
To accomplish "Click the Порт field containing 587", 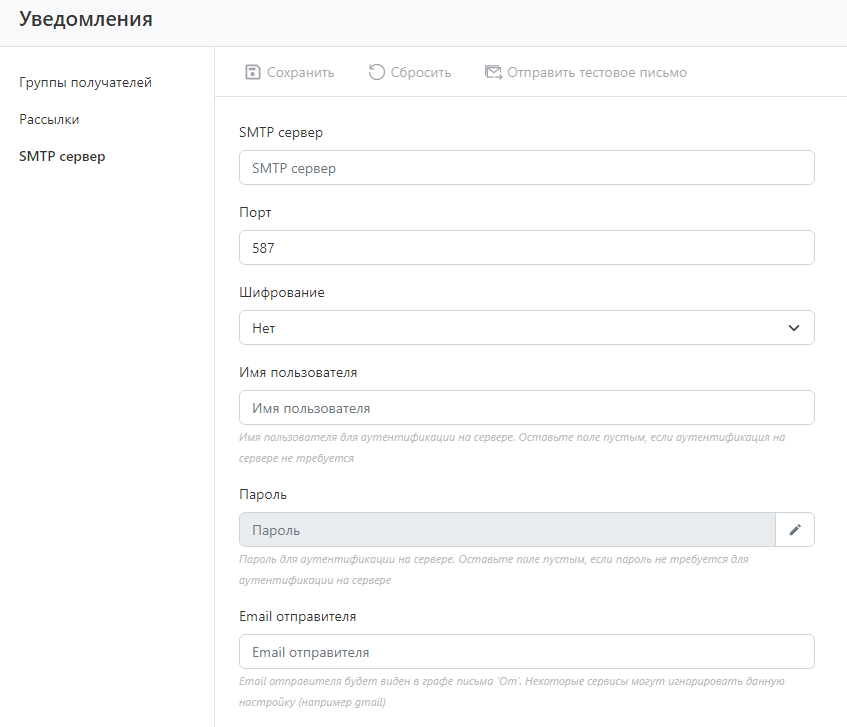I will tap(526, 248).
